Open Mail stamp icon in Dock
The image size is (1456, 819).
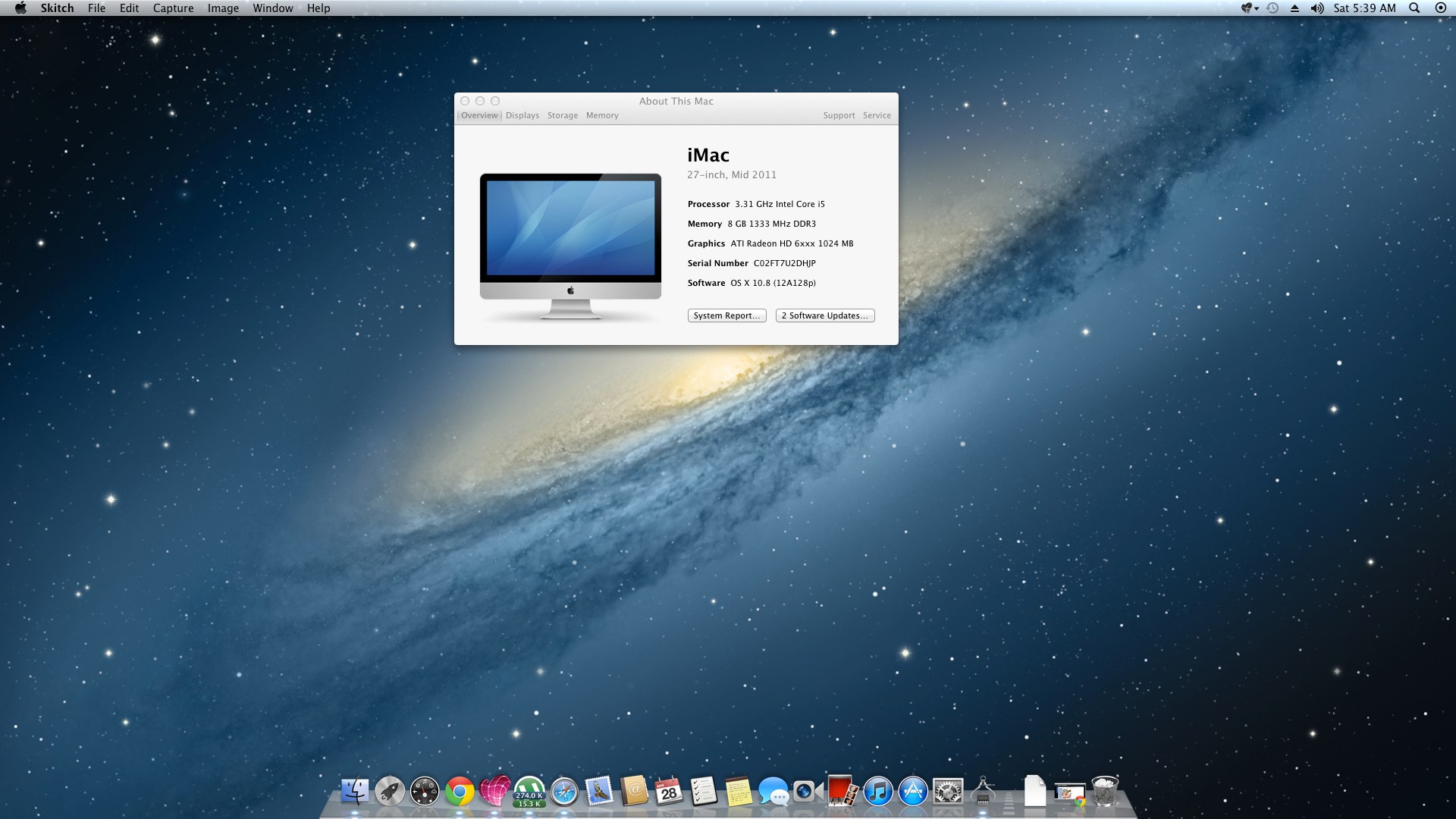click(599, 792)
